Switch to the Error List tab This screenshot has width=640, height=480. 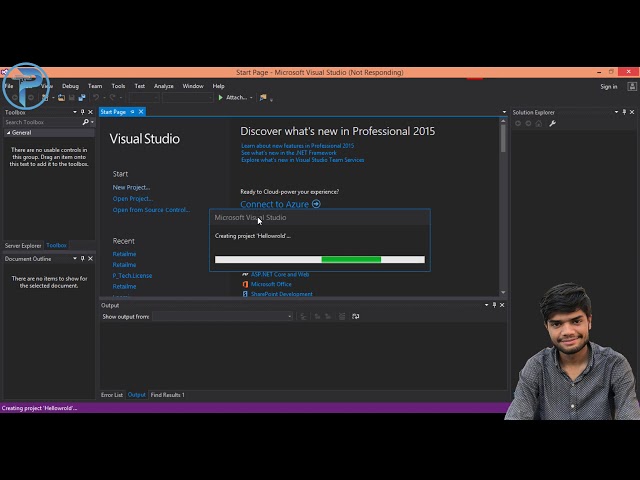(x=112, y=395)
